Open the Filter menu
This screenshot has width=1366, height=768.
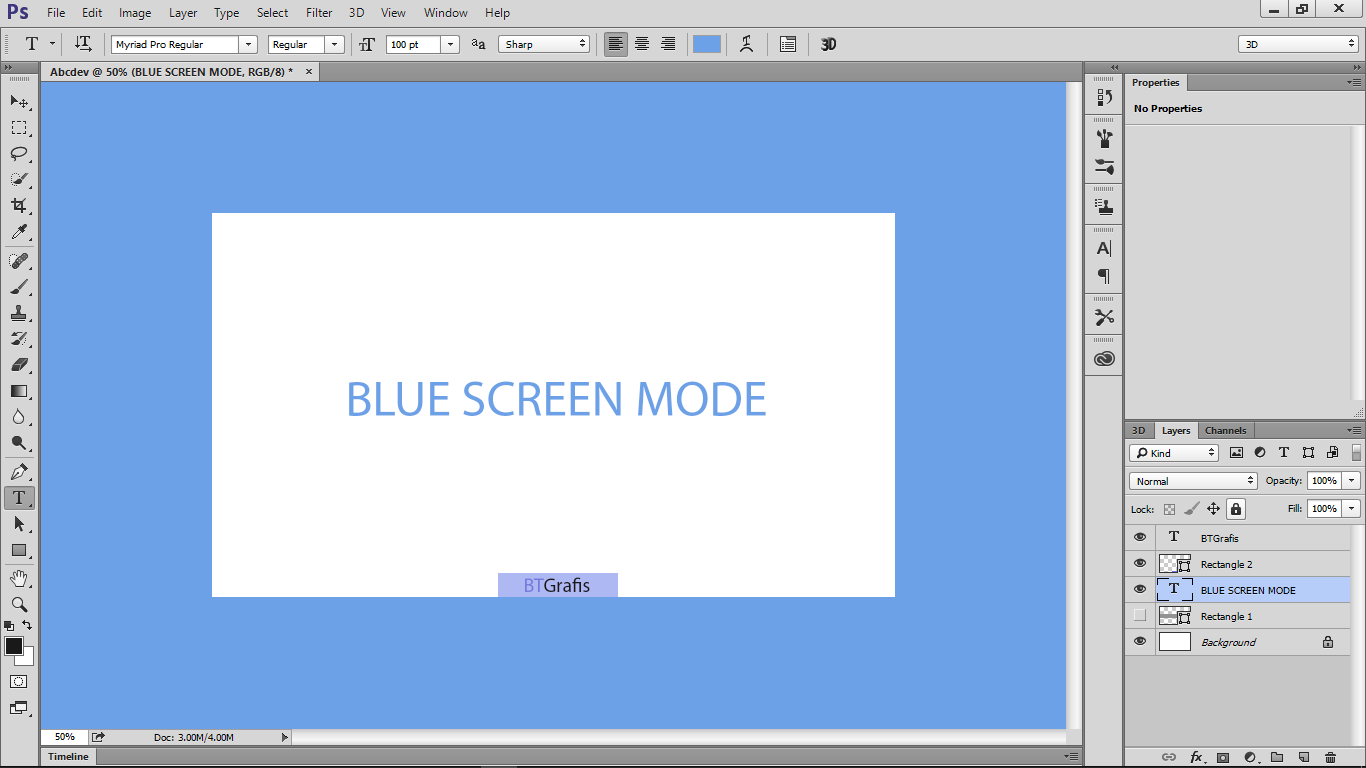coord(318,12)
